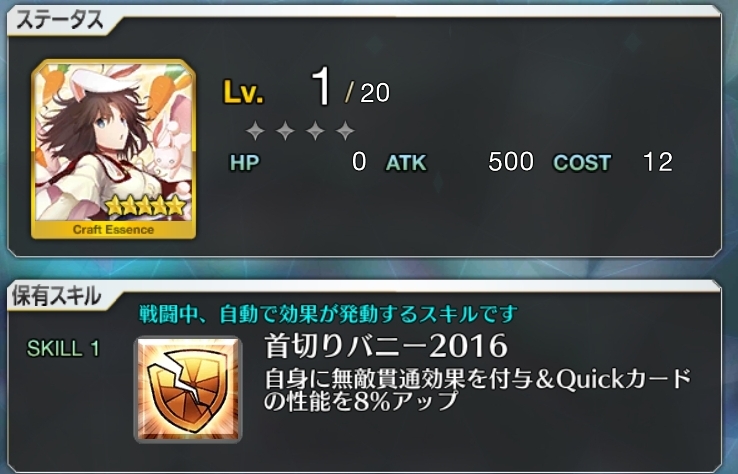Open the 保有スキル header tab

point(56,296)
